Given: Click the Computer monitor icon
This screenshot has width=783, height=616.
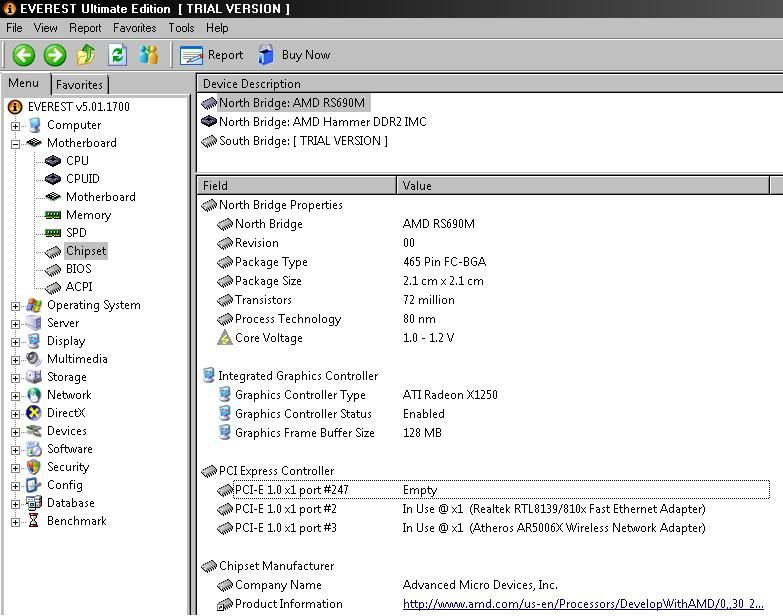Looking at the screenshot, I should [x=34, y=125].
